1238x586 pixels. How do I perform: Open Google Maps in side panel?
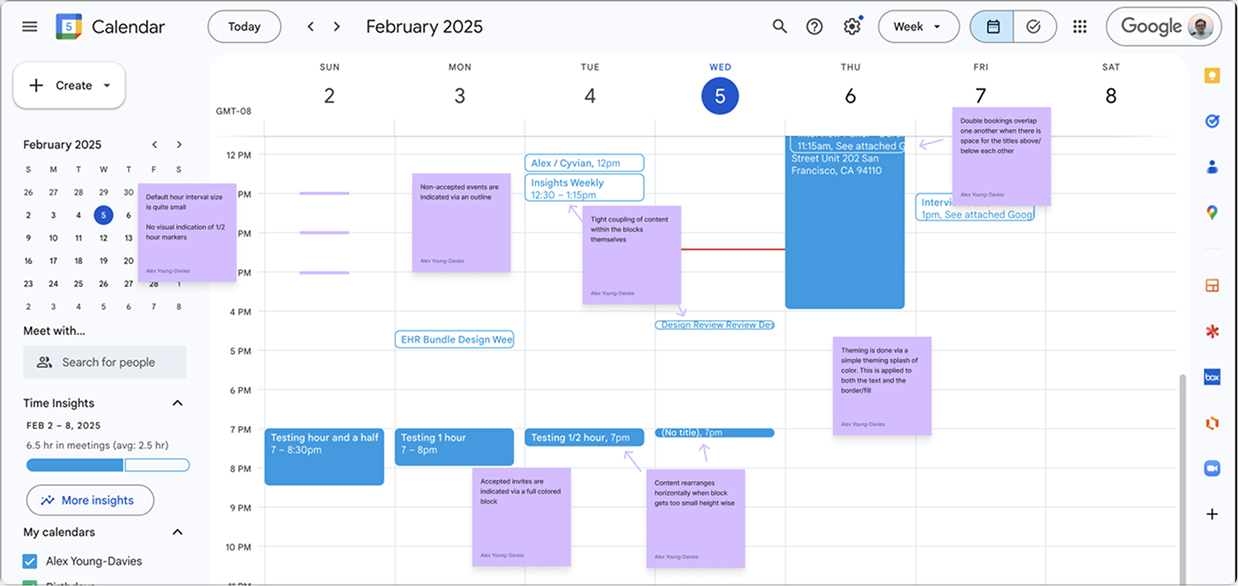click(1212, 212)
